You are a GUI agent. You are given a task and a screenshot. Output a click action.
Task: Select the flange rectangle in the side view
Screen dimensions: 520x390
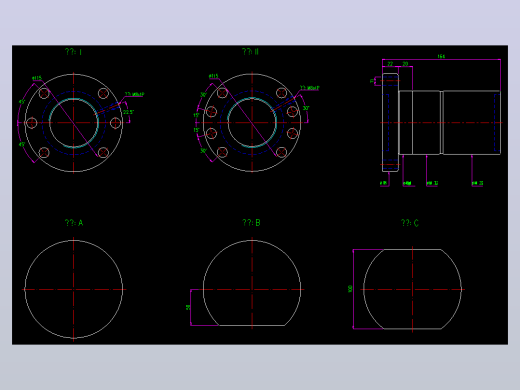(x=390, y=123)
